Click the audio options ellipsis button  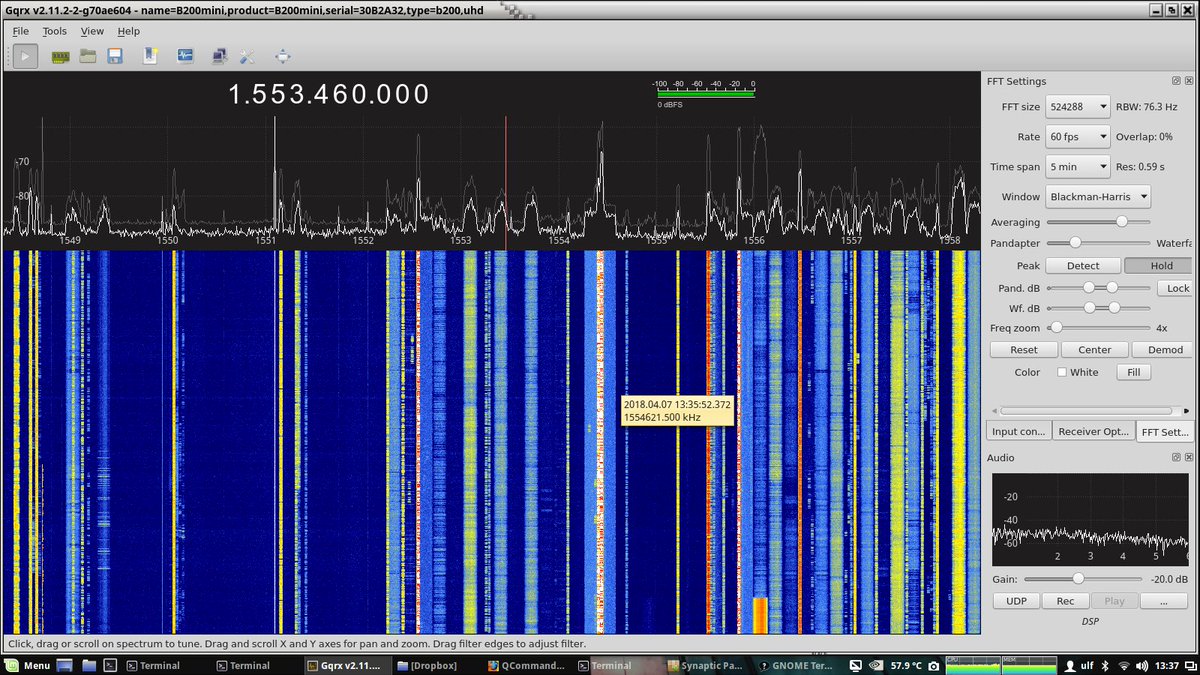(1163, 601)
